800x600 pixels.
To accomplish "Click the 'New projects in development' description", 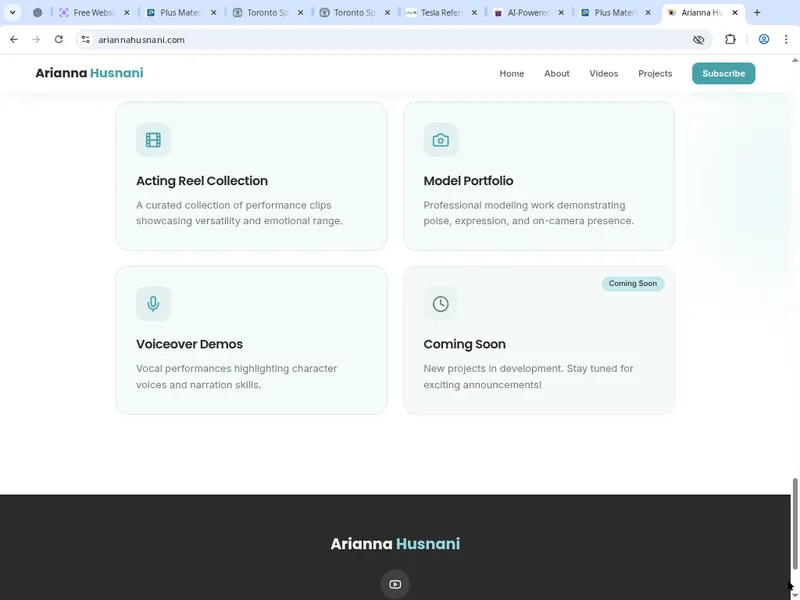I will point(529,377).
